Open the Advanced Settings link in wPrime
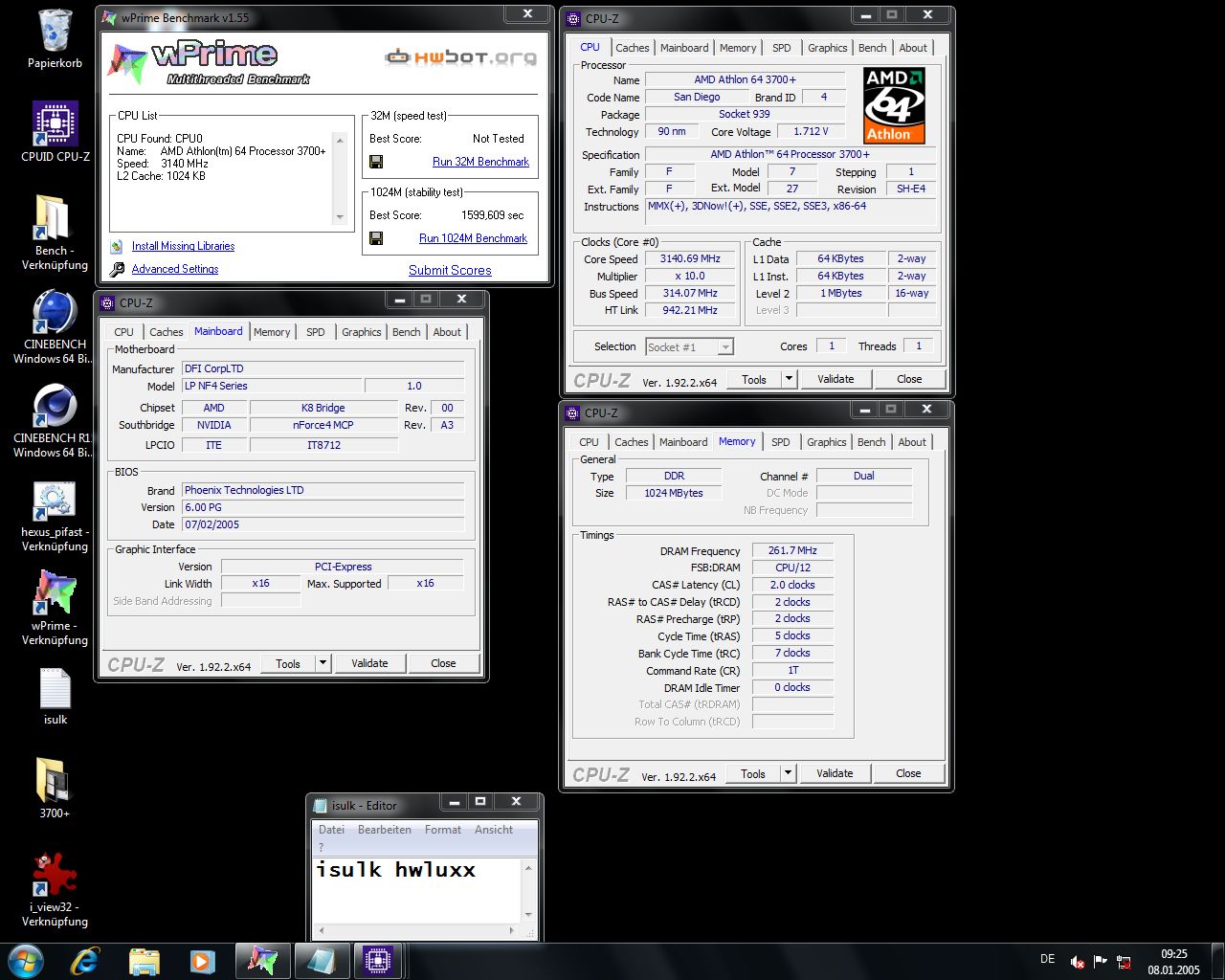 pos(175,269)
